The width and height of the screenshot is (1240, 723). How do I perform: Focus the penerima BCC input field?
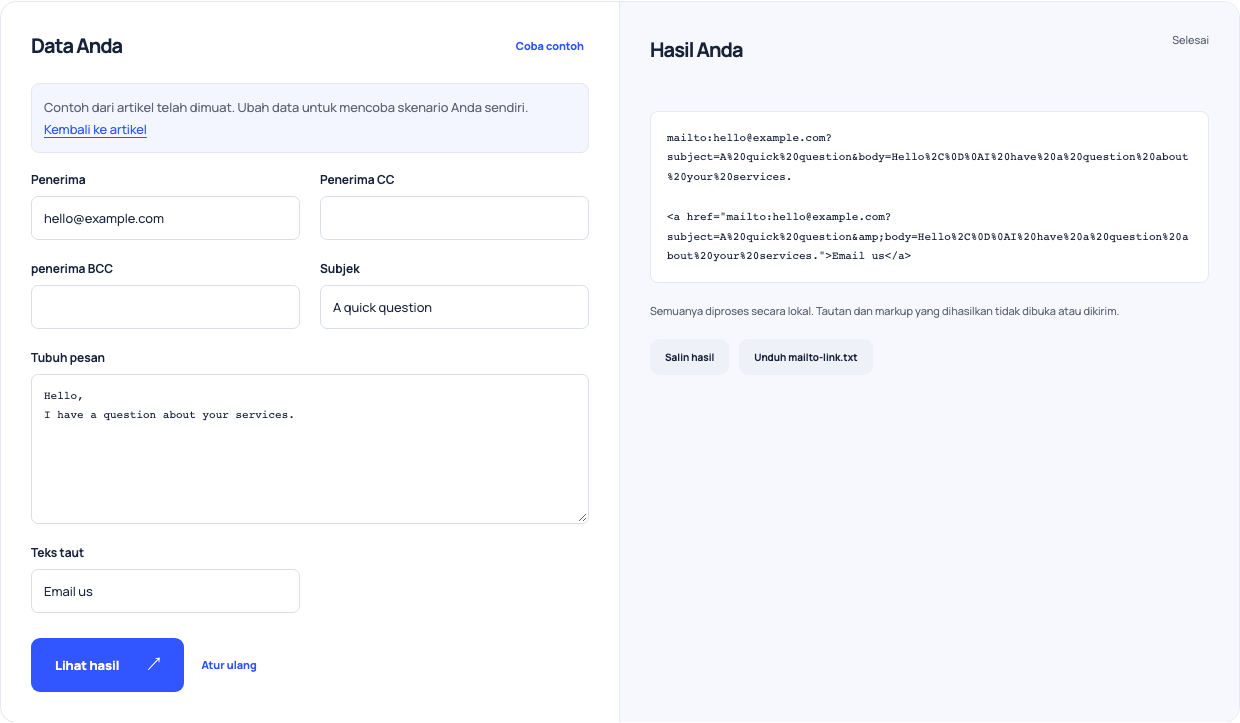point(165,307)
